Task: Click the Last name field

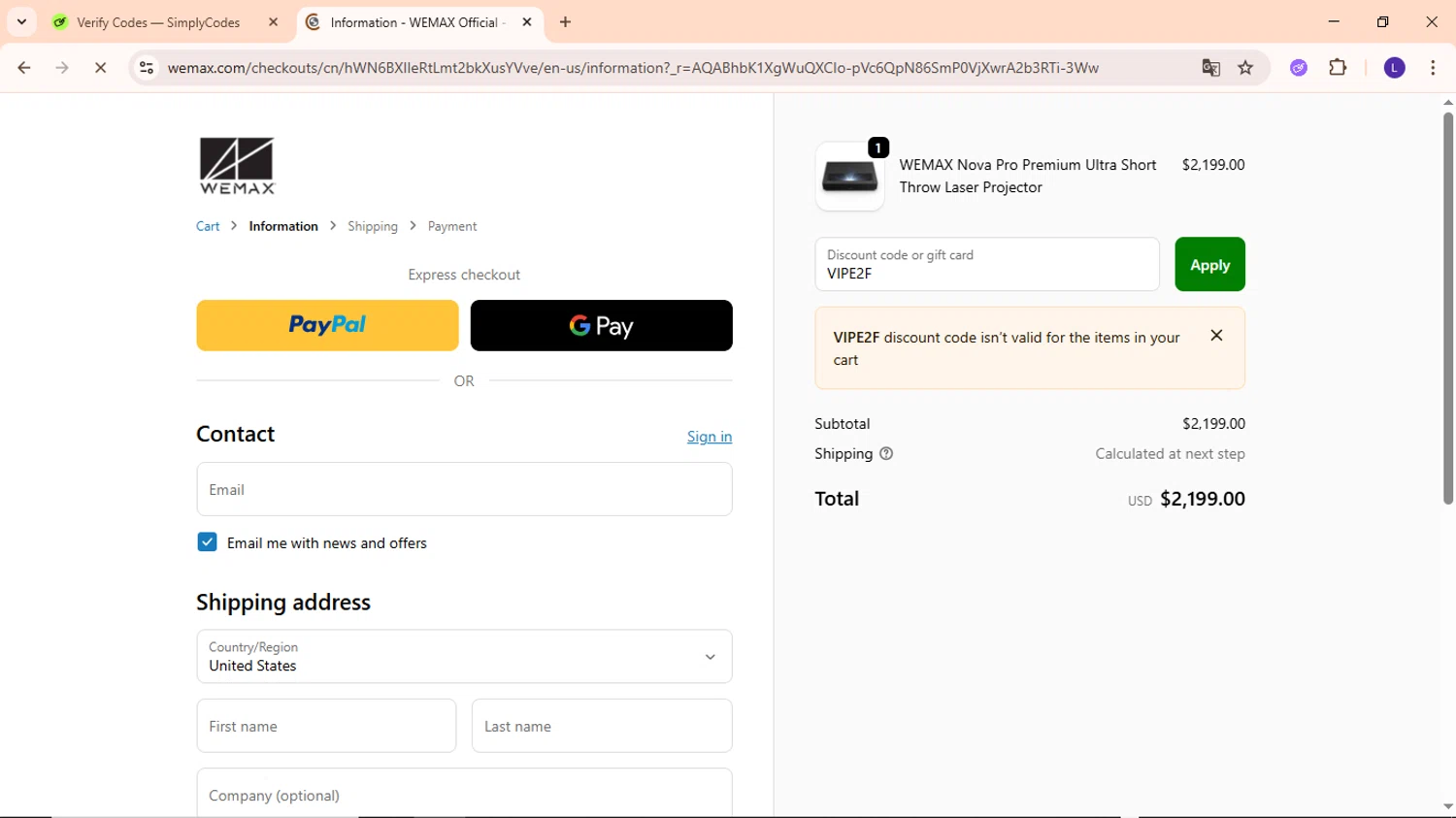Action: (602, 726)
